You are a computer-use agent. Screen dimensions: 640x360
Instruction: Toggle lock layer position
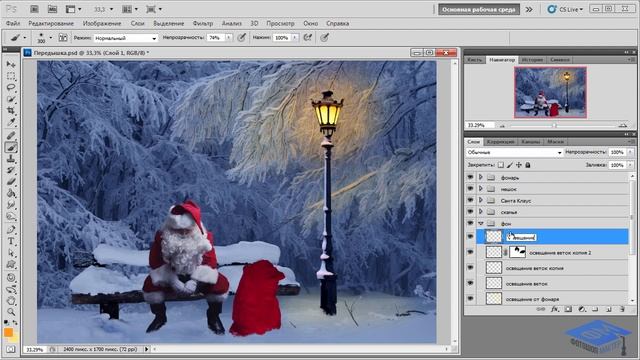[519, 165]
